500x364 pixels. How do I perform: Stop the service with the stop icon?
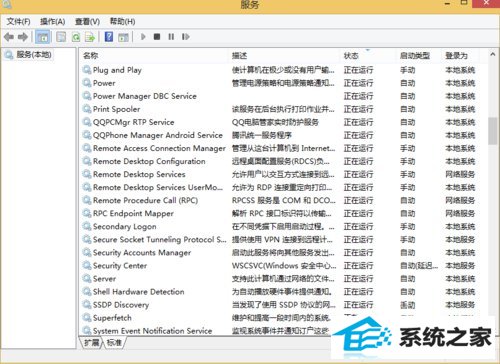pos(157,37)
